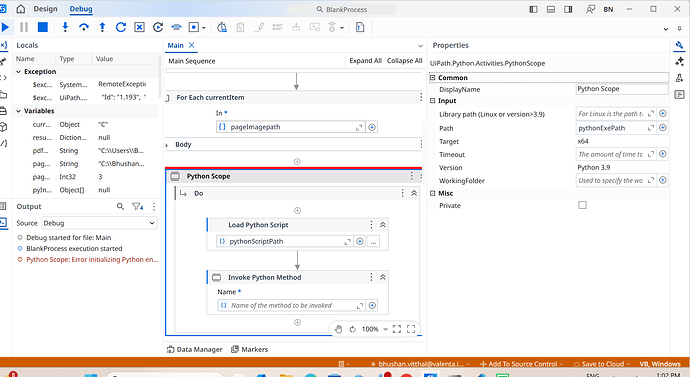Open the Remote Debugging dropdown arrow

click(x=342, y=28)
